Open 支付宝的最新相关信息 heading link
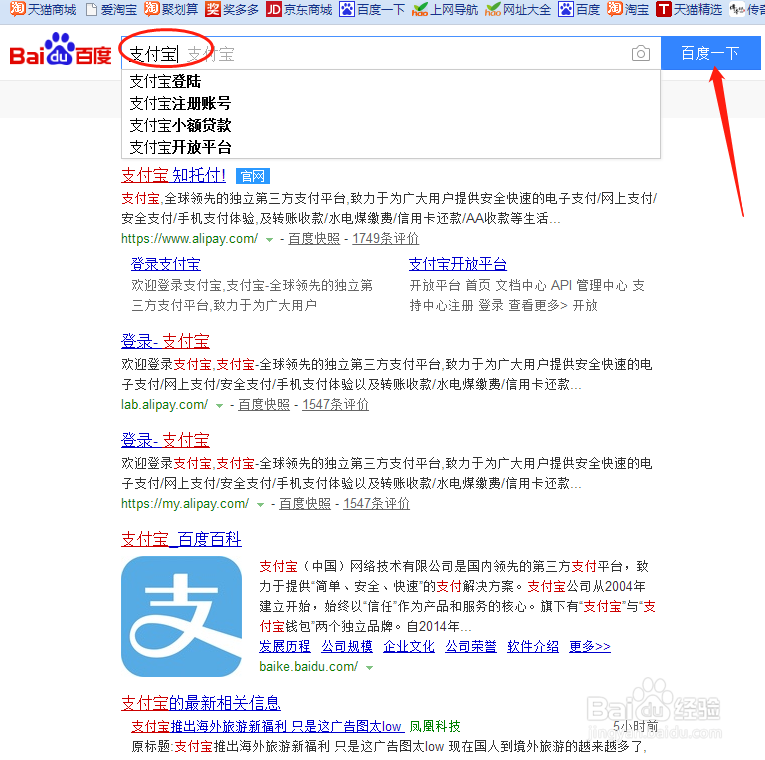Viewport: 765px width, 760px height. pyautogui.click(x=201, y=703)
